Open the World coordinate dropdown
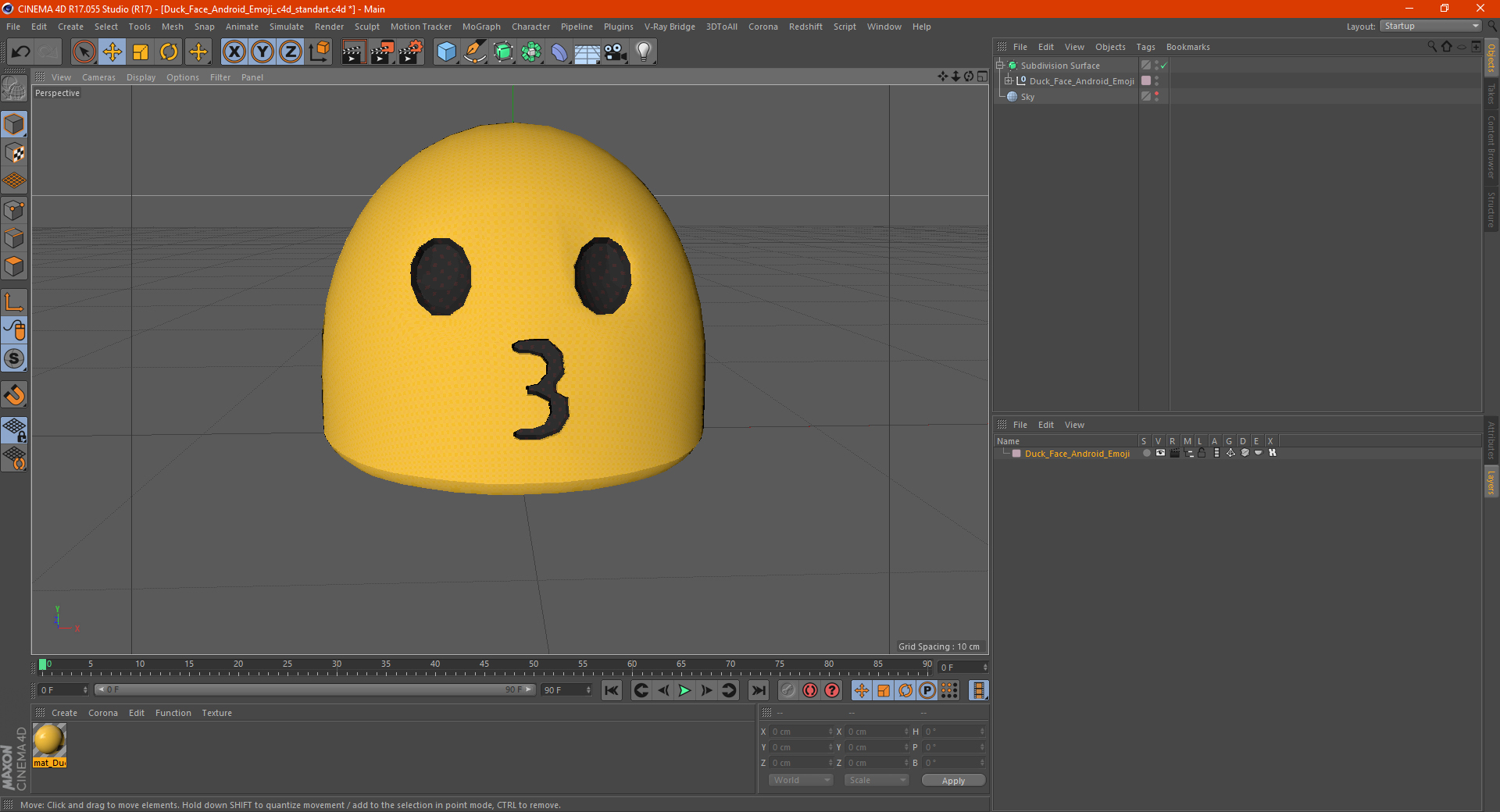1500x812 pixels. [801, 780]
